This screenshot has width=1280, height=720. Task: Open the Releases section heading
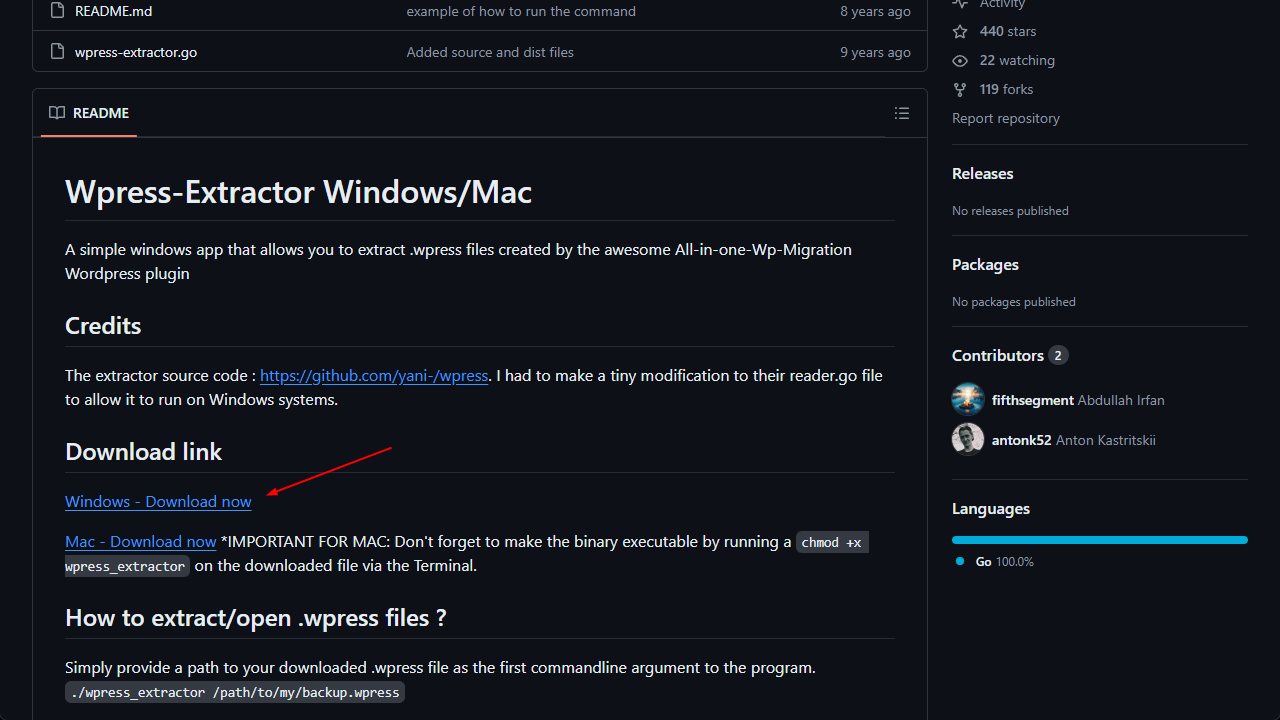tap(982, 173)
